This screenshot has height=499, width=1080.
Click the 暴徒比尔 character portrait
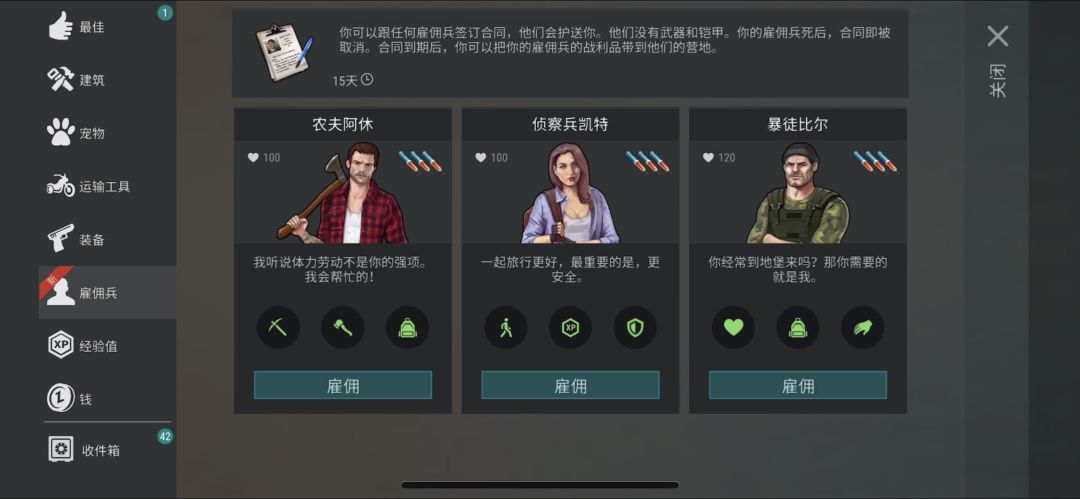click(798, 193)
